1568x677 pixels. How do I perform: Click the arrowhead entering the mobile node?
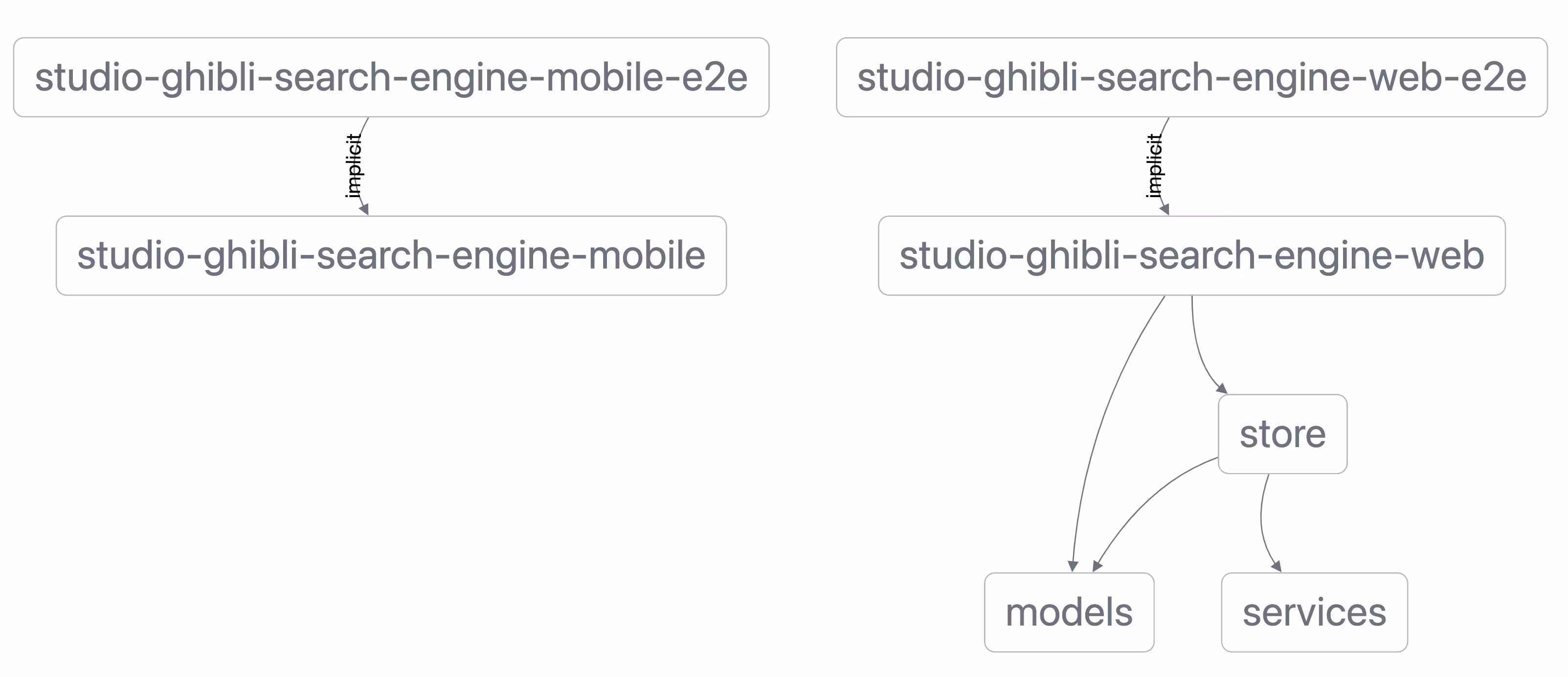point(364,209)
